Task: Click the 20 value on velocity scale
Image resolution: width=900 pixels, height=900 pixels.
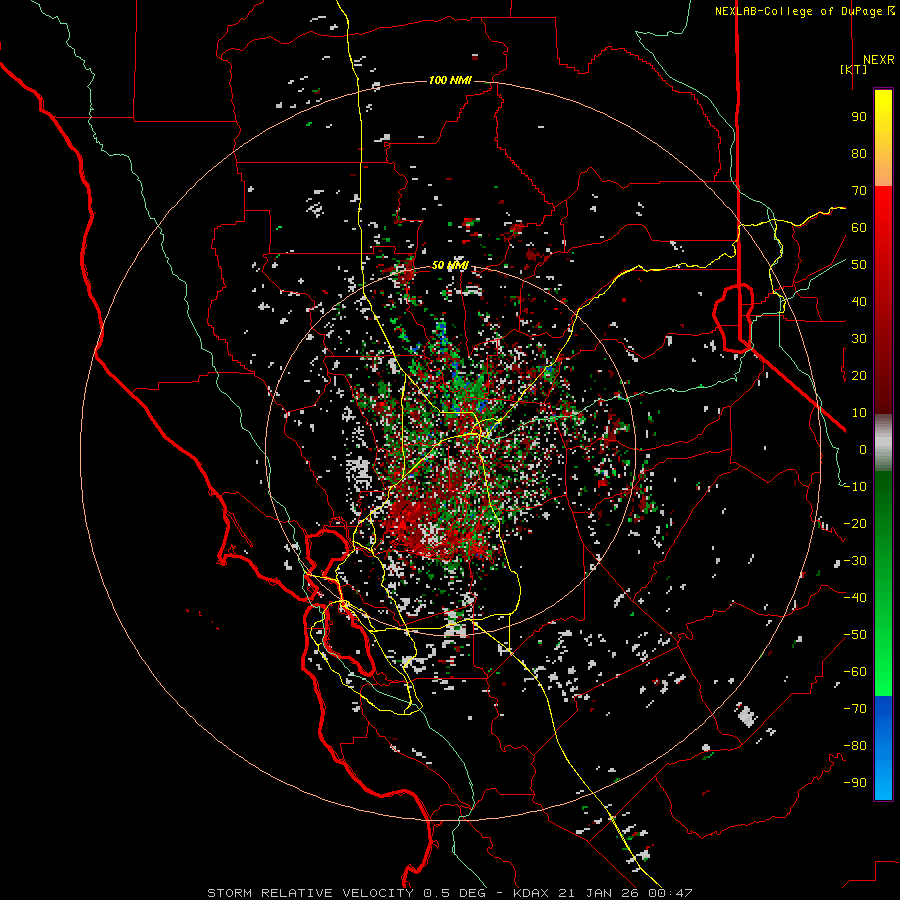Action: tap(859, 375)
